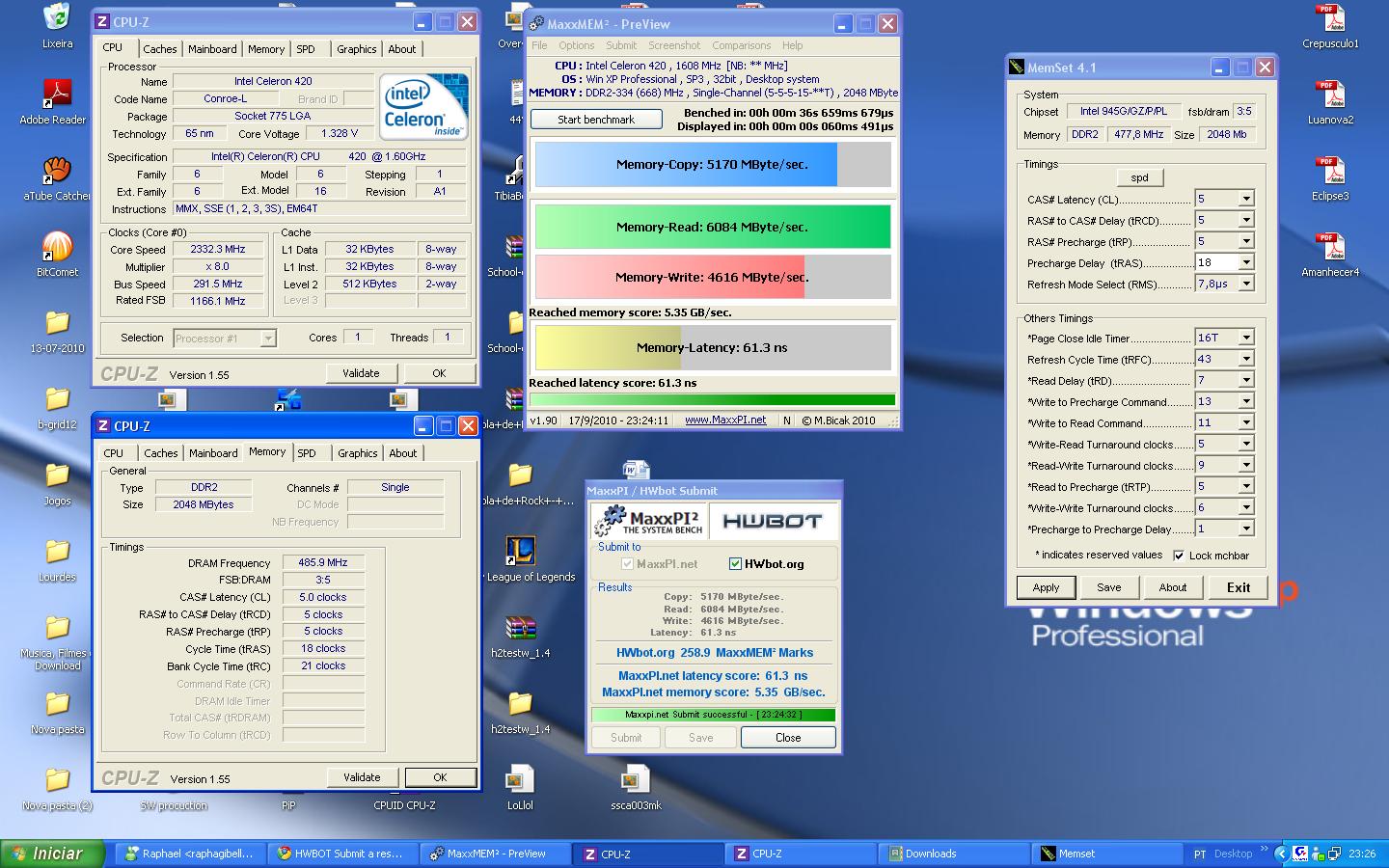Click the Intel Celeron logo in CPU-Z
Image resolution: width=1389 pixels, height=868 pixels.
point(422,105)
